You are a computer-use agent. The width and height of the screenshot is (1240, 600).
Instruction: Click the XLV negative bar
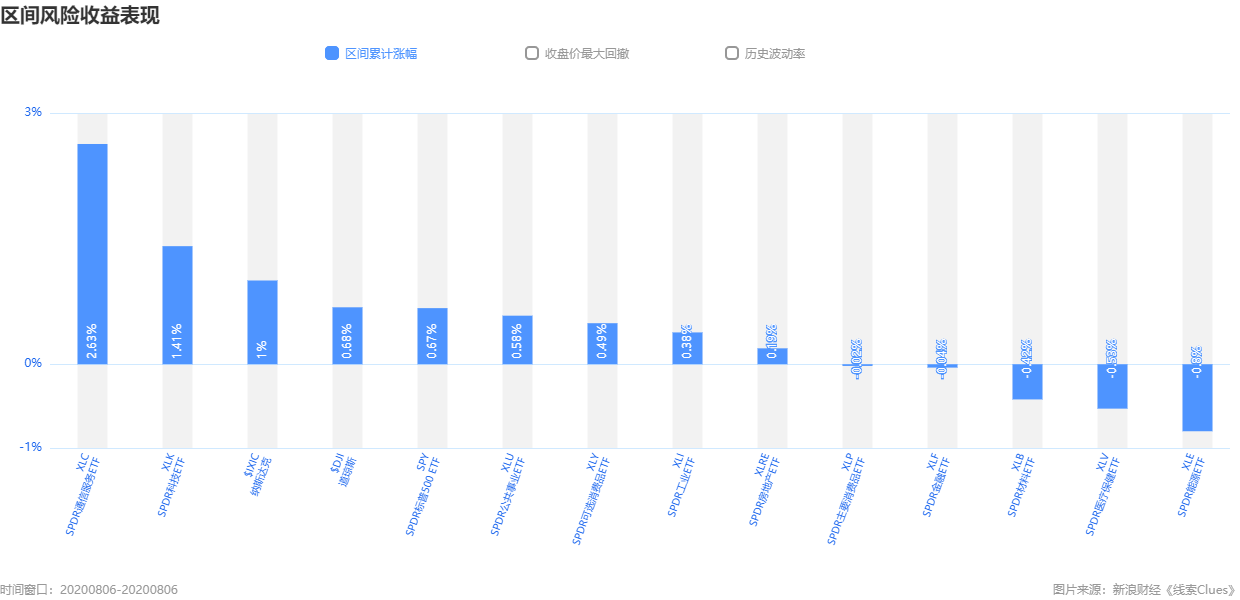[1112, 386]
